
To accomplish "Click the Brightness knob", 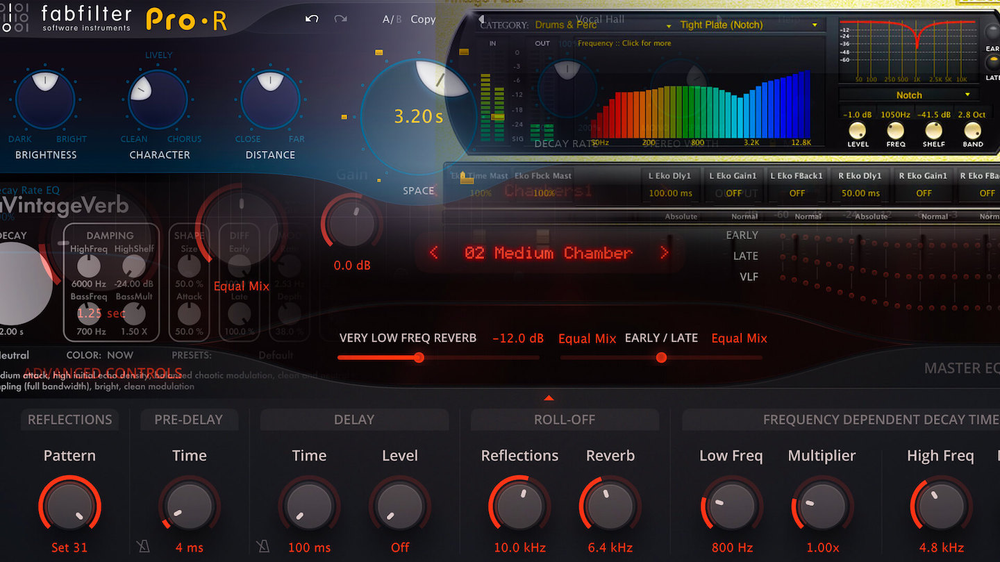I will (x=45, y=99).
